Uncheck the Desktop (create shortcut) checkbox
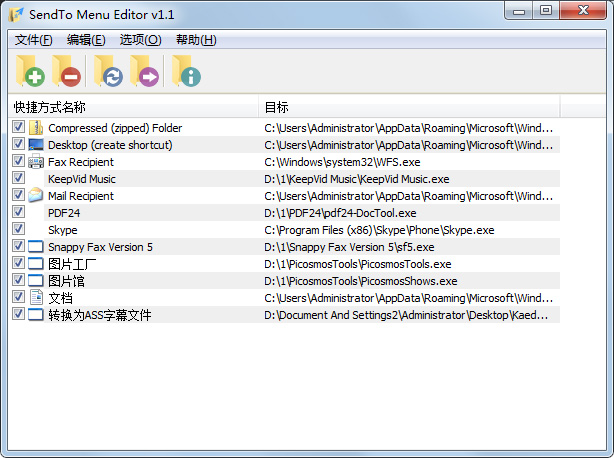This screenshot has height=458, width=614. coord(18,144)
